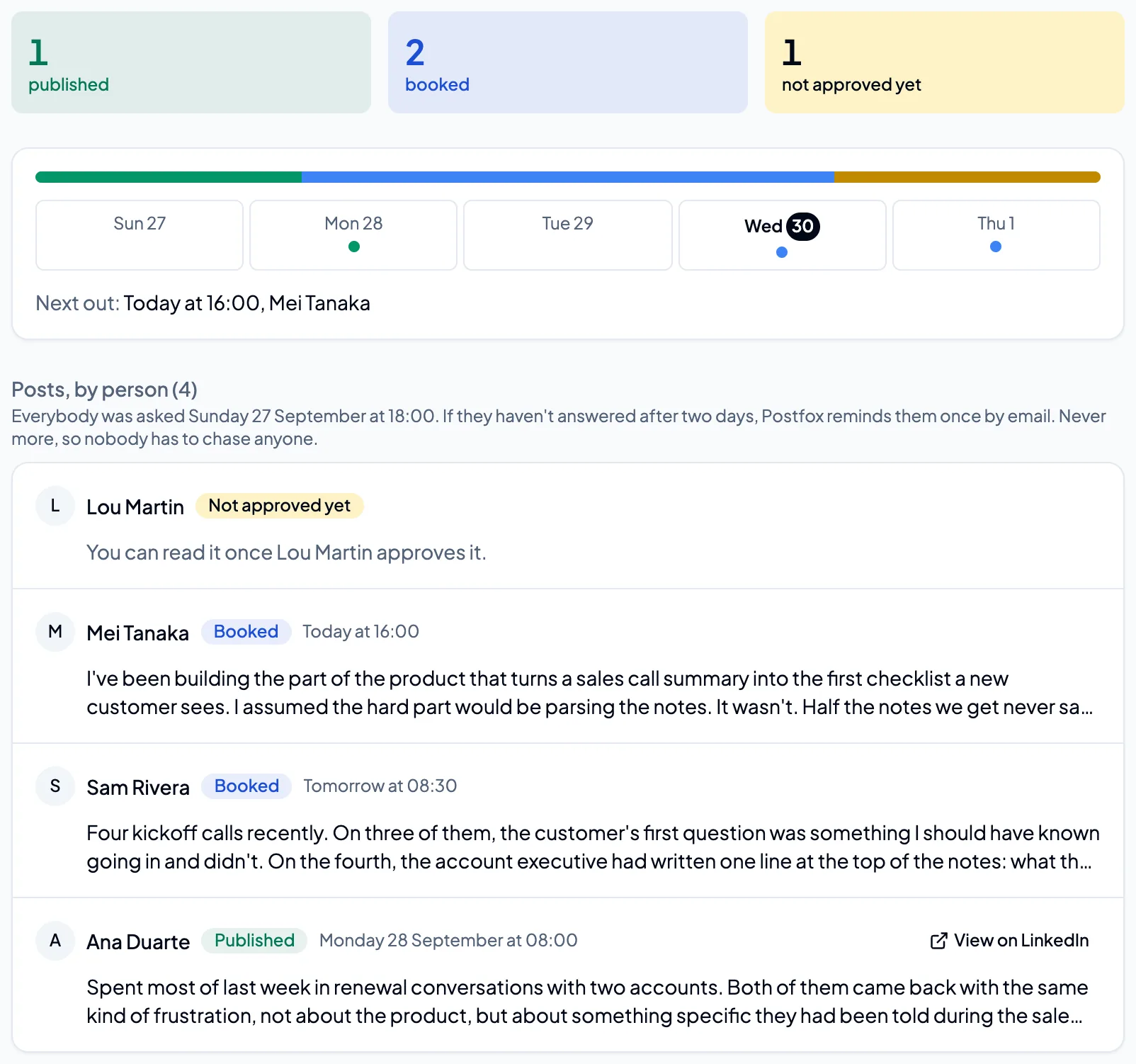Viewport: 1136px width, 1064px height.
Task: Select the Wed 30 day cell
Action: (x=783, y=235)
